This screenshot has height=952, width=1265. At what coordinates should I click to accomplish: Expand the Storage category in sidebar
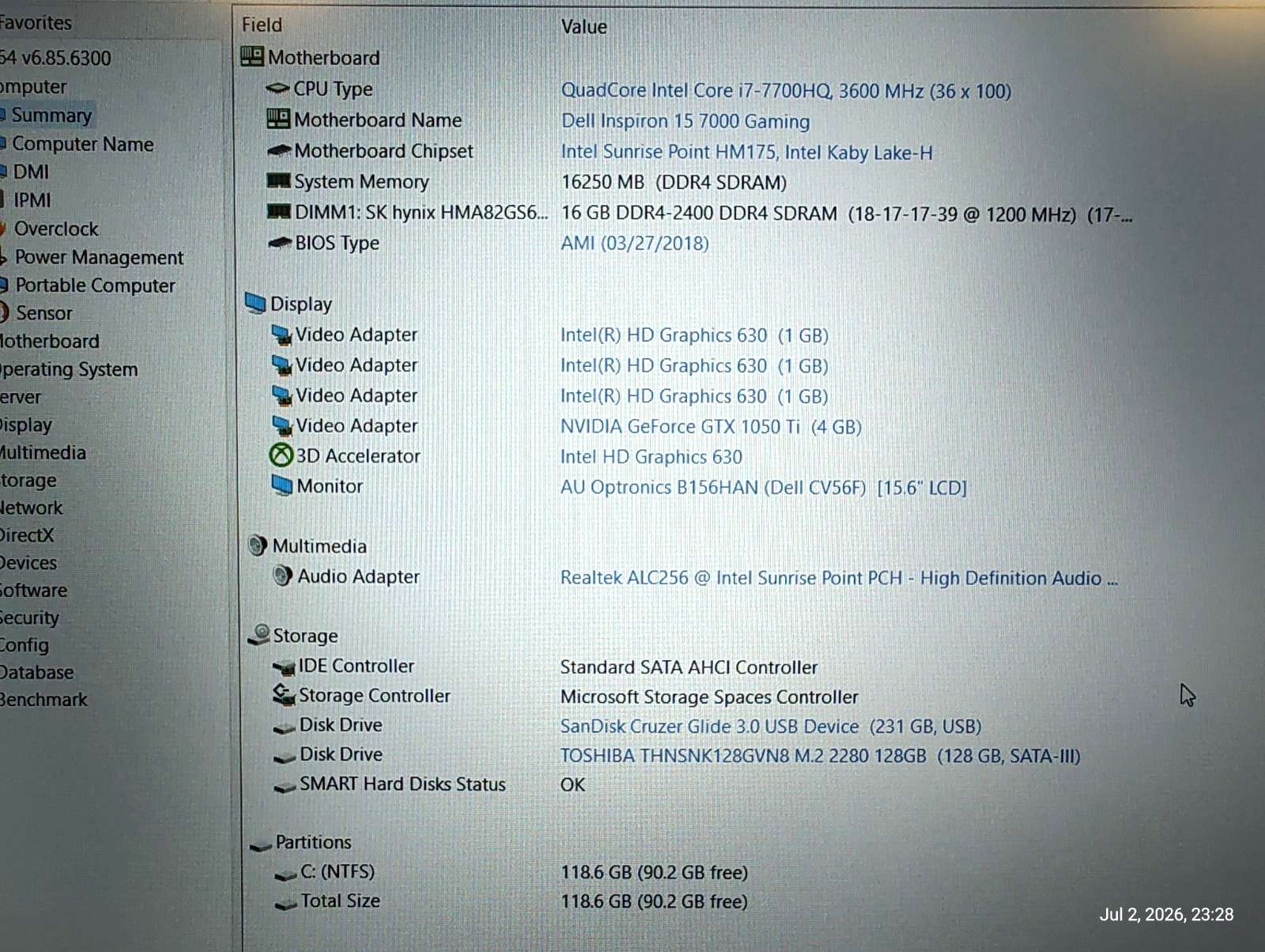point(28,480)
